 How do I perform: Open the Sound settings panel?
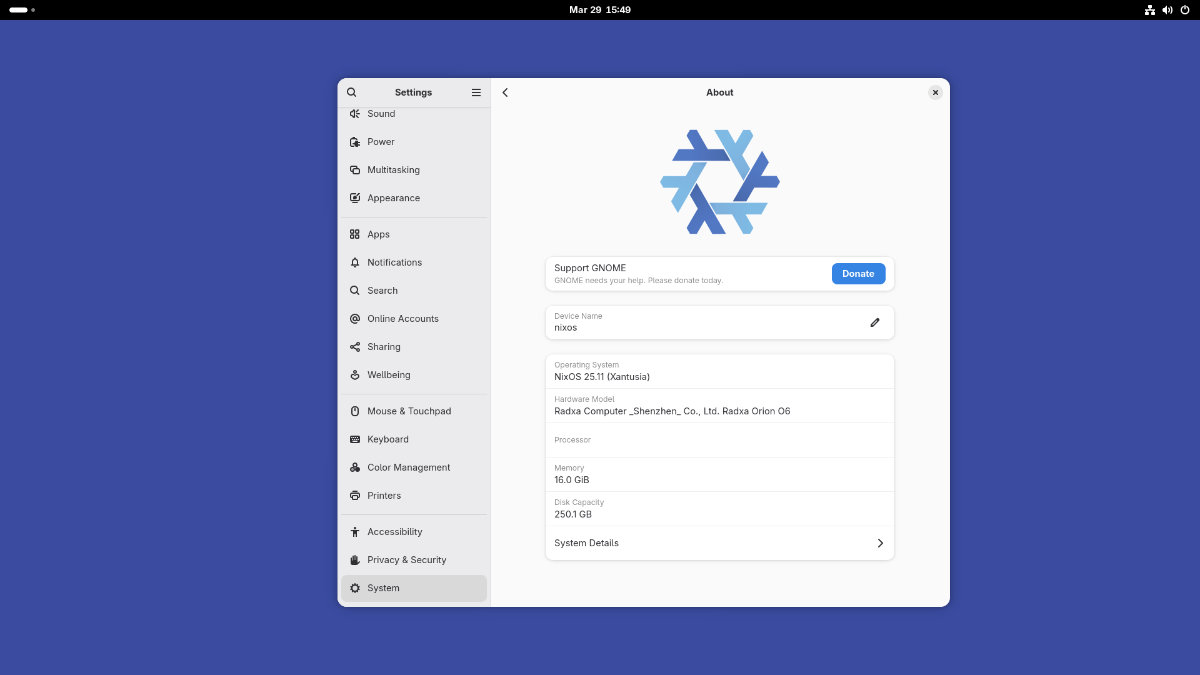click(414, 114)
